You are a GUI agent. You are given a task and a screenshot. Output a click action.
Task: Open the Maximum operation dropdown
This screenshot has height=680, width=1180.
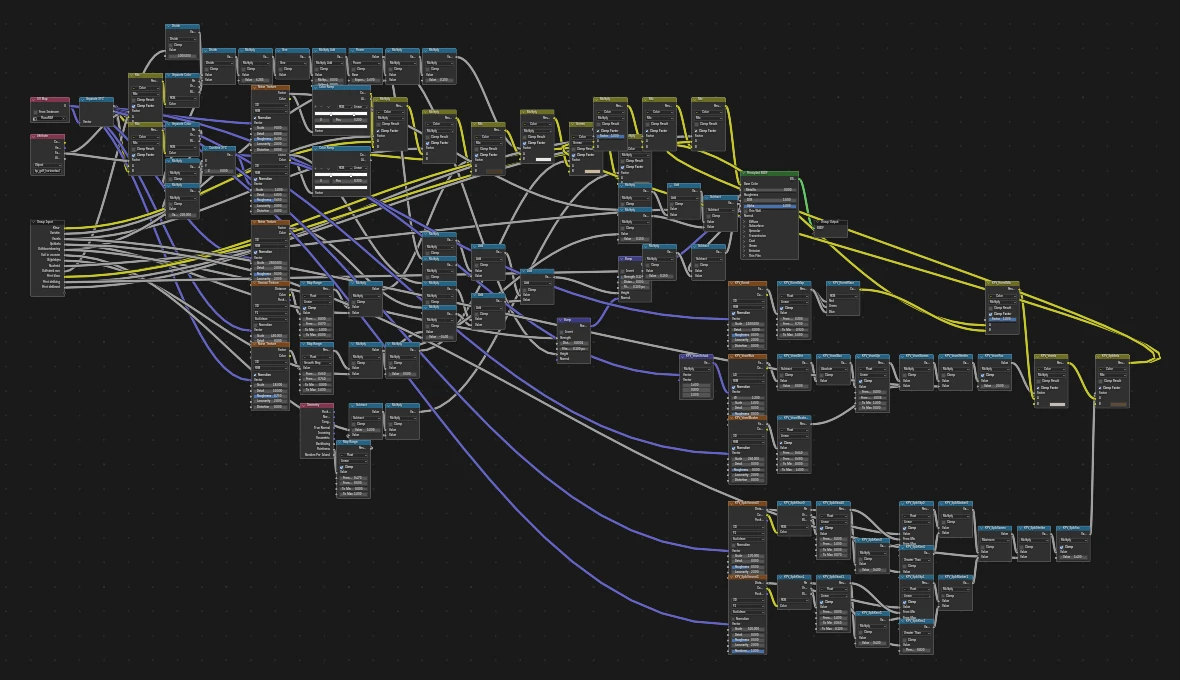(x=996, y=540)
